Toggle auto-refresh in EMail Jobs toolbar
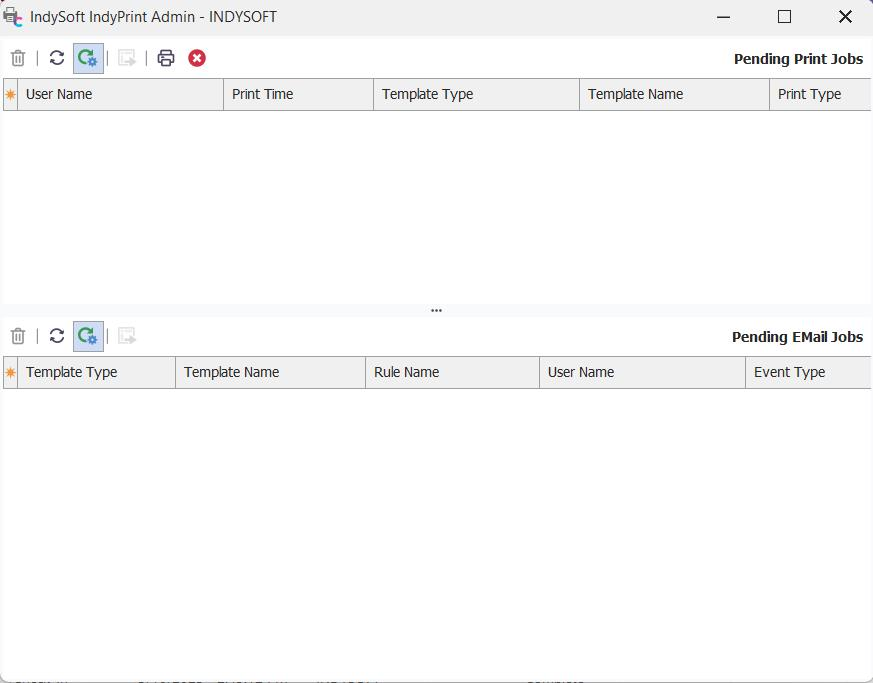The height and width of the screenshot is (683, 873). [88, 336]
